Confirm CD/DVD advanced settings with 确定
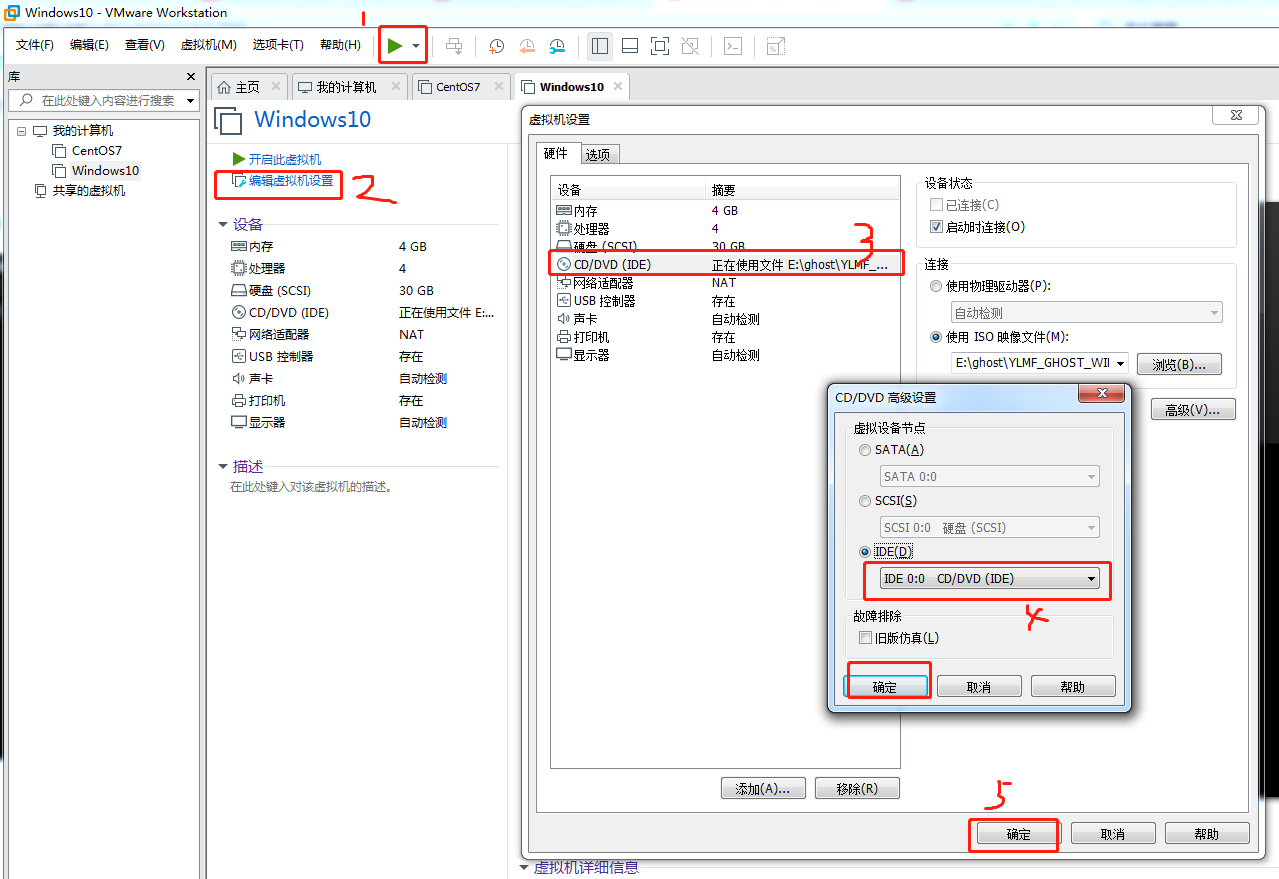The width and height of the screenshot is (1279, 879). click(x=886, y=685)
